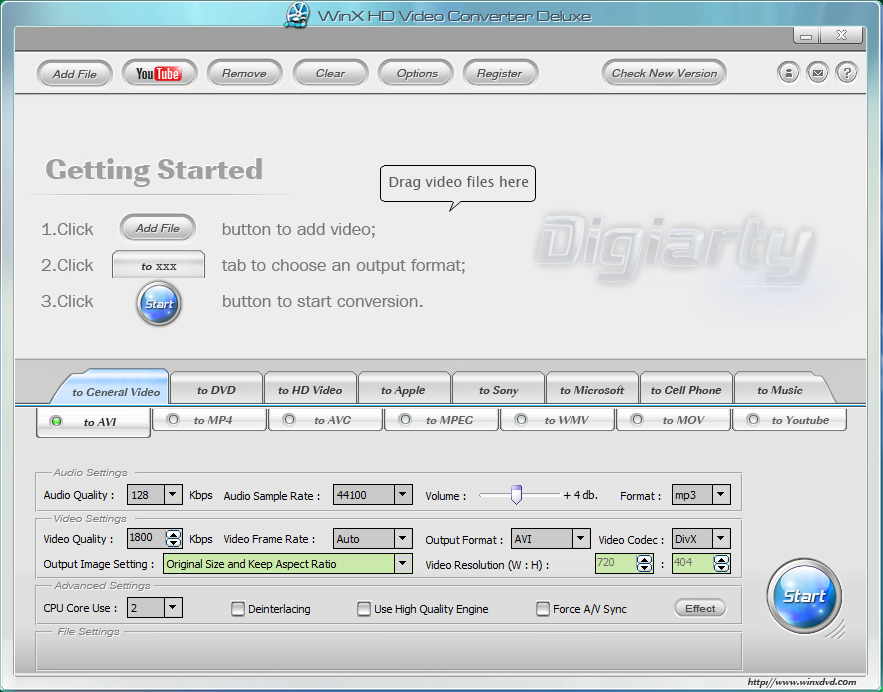
Task: Select the to AVI radio option
Action: 56,422
